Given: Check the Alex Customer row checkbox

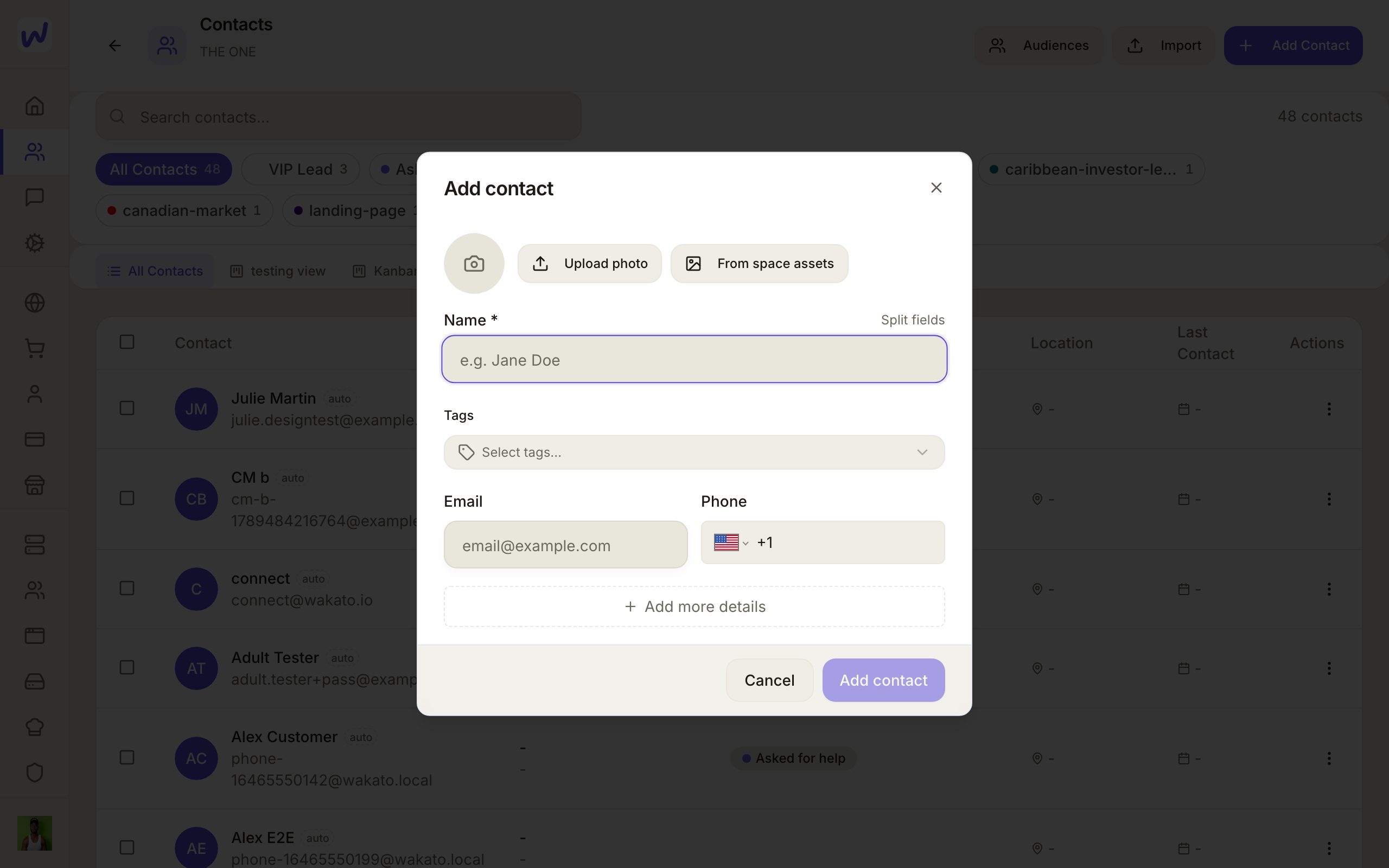Looking at the screenshot, I should pos(127,758).
